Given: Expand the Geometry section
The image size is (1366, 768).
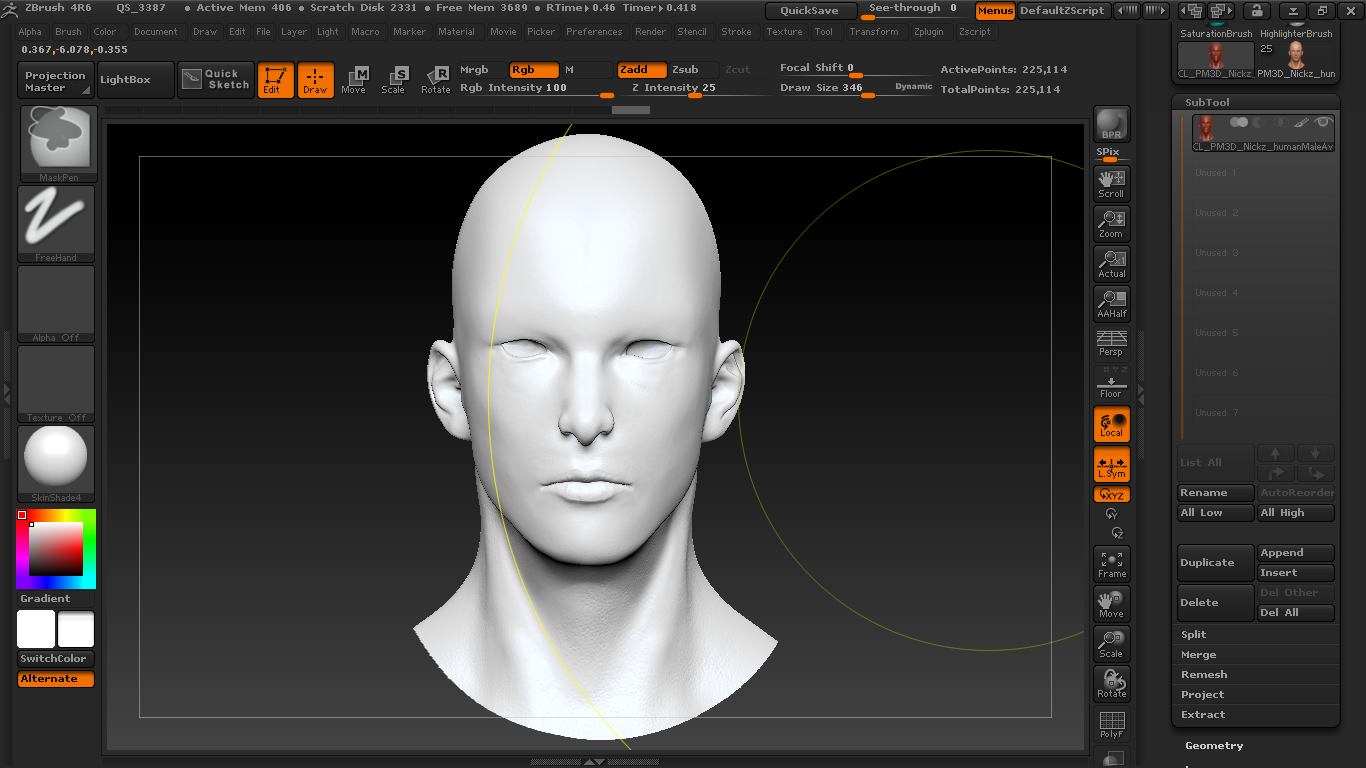Looking at the screenshot, I should pyautogui.click(x=1214, y=746).
